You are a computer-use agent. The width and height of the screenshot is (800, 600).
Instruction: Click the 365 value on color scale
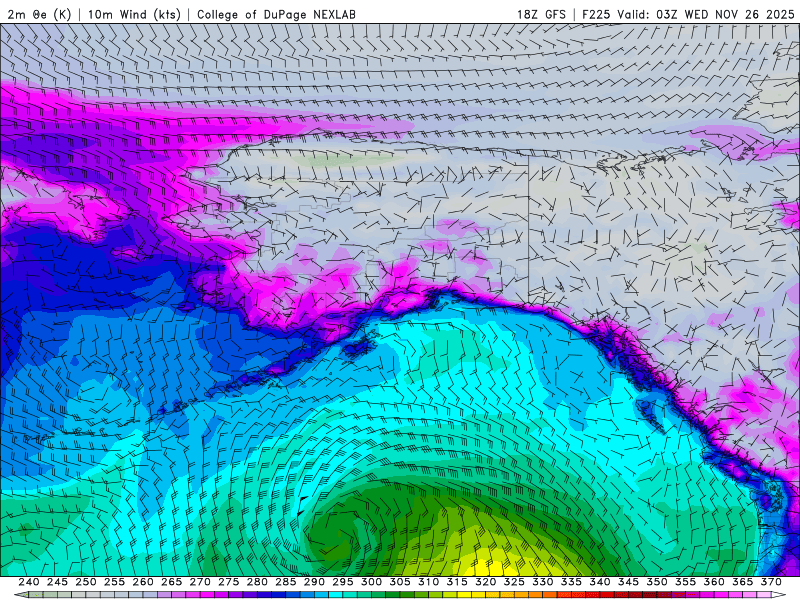pyautogui.click(x=743, y=582)
